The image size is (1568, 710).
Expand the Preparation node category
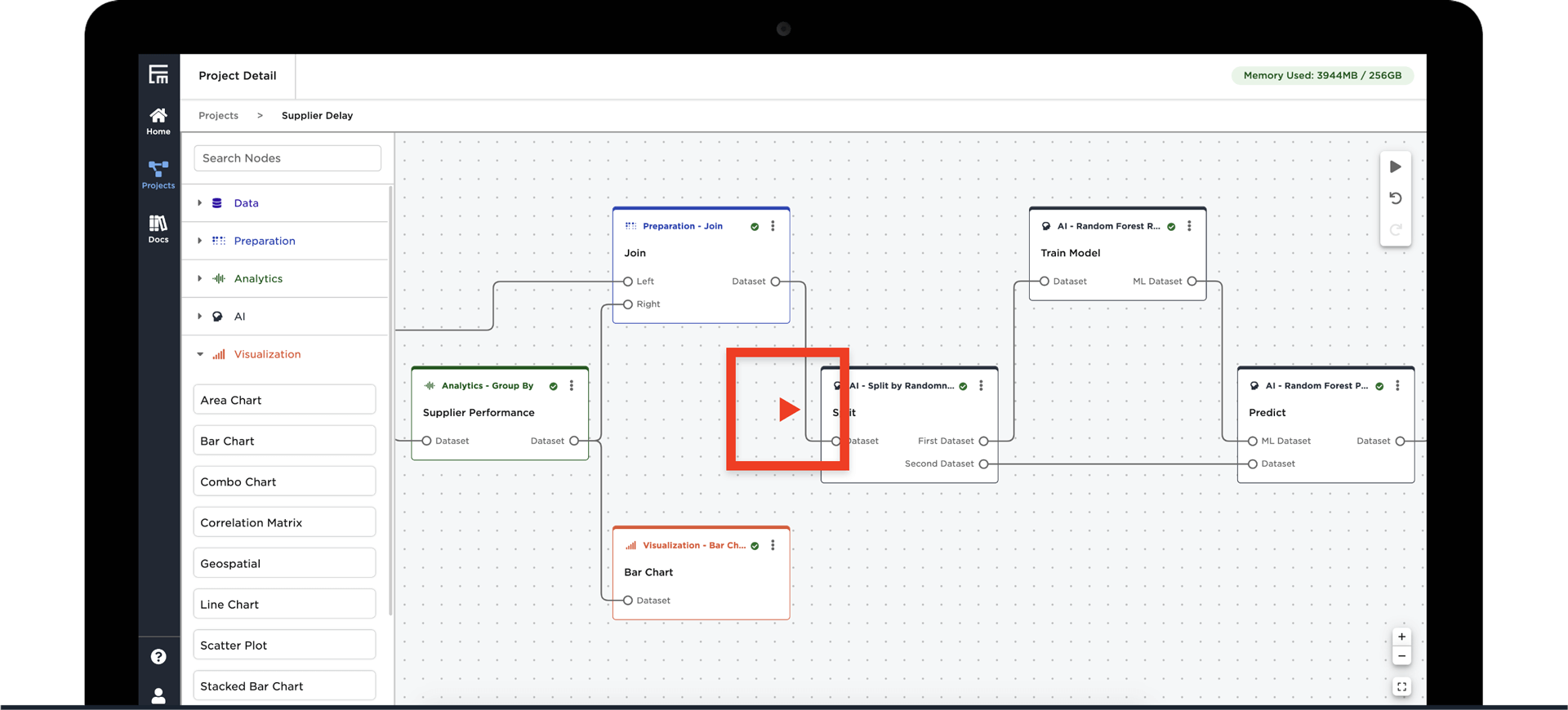[200, 241]
